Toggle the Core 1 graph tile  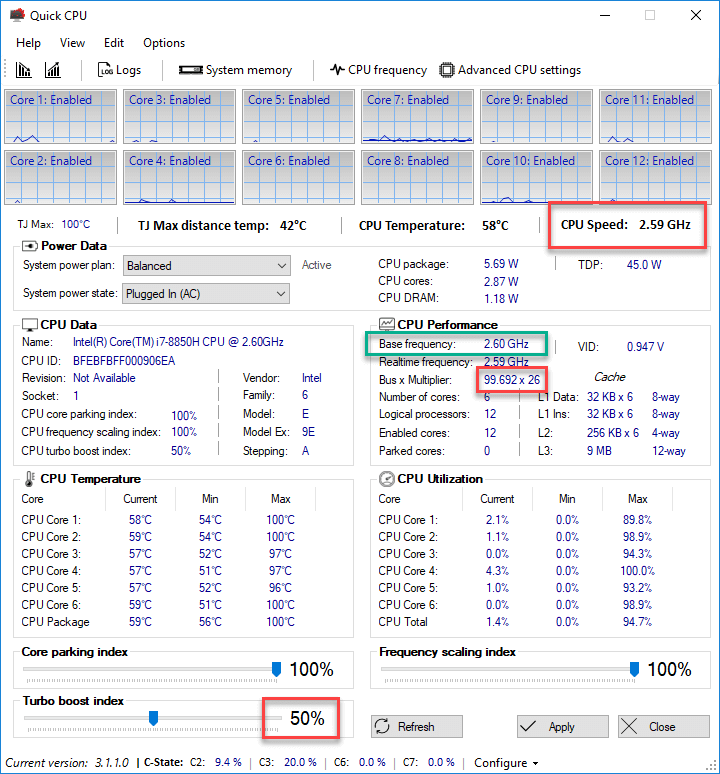click(x=61, y=116)
